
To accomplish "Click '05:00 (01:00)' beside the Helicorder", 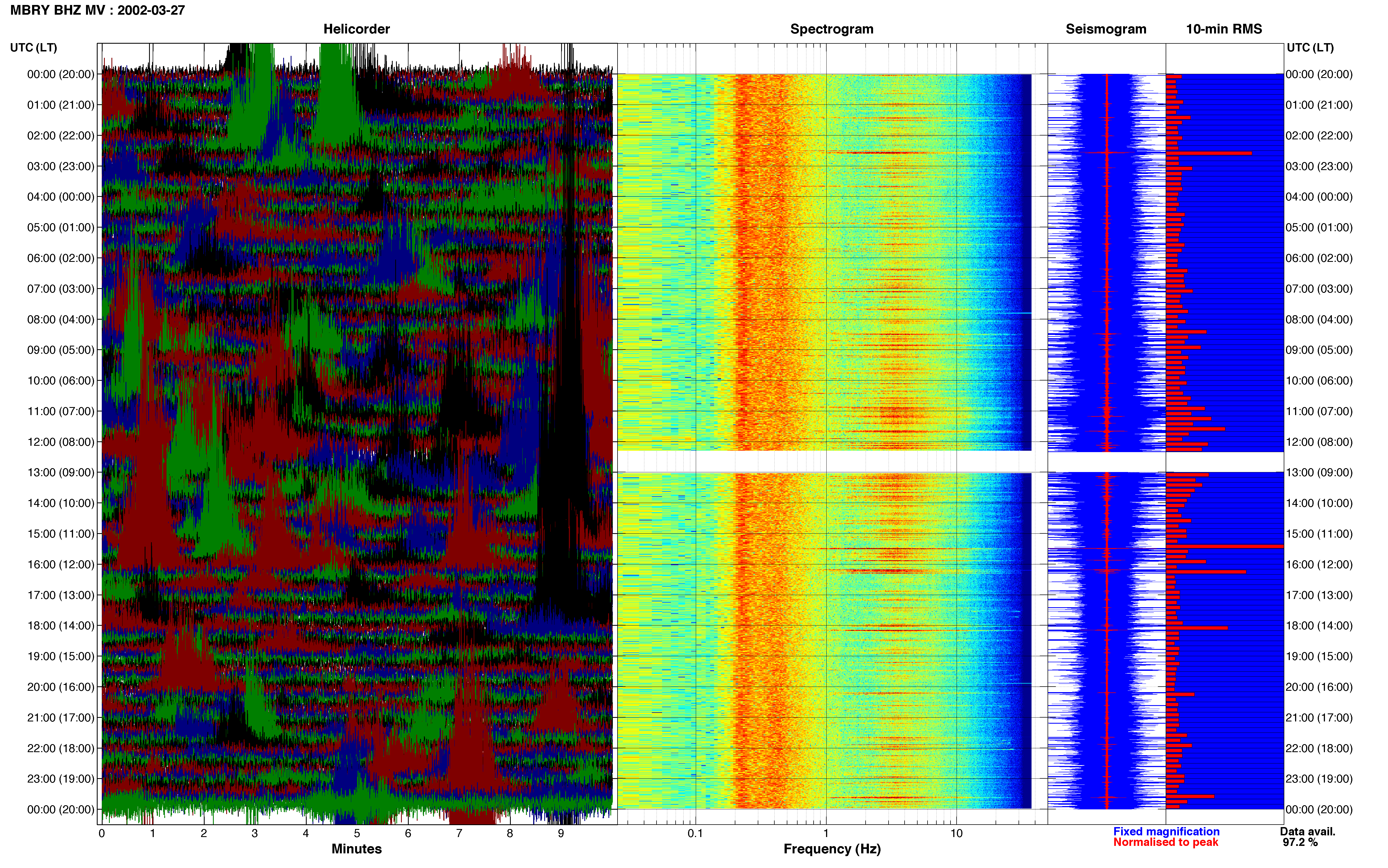I will click(x=61, y=227).
